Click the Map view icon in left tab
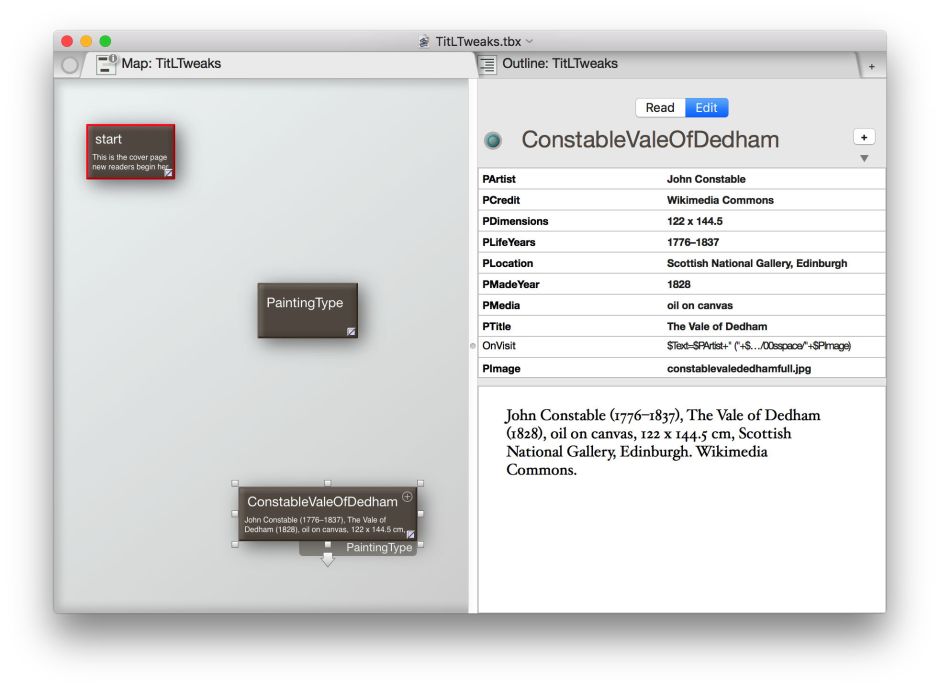The height and width of the screenshot is (690, 940). tap(107, 64)
